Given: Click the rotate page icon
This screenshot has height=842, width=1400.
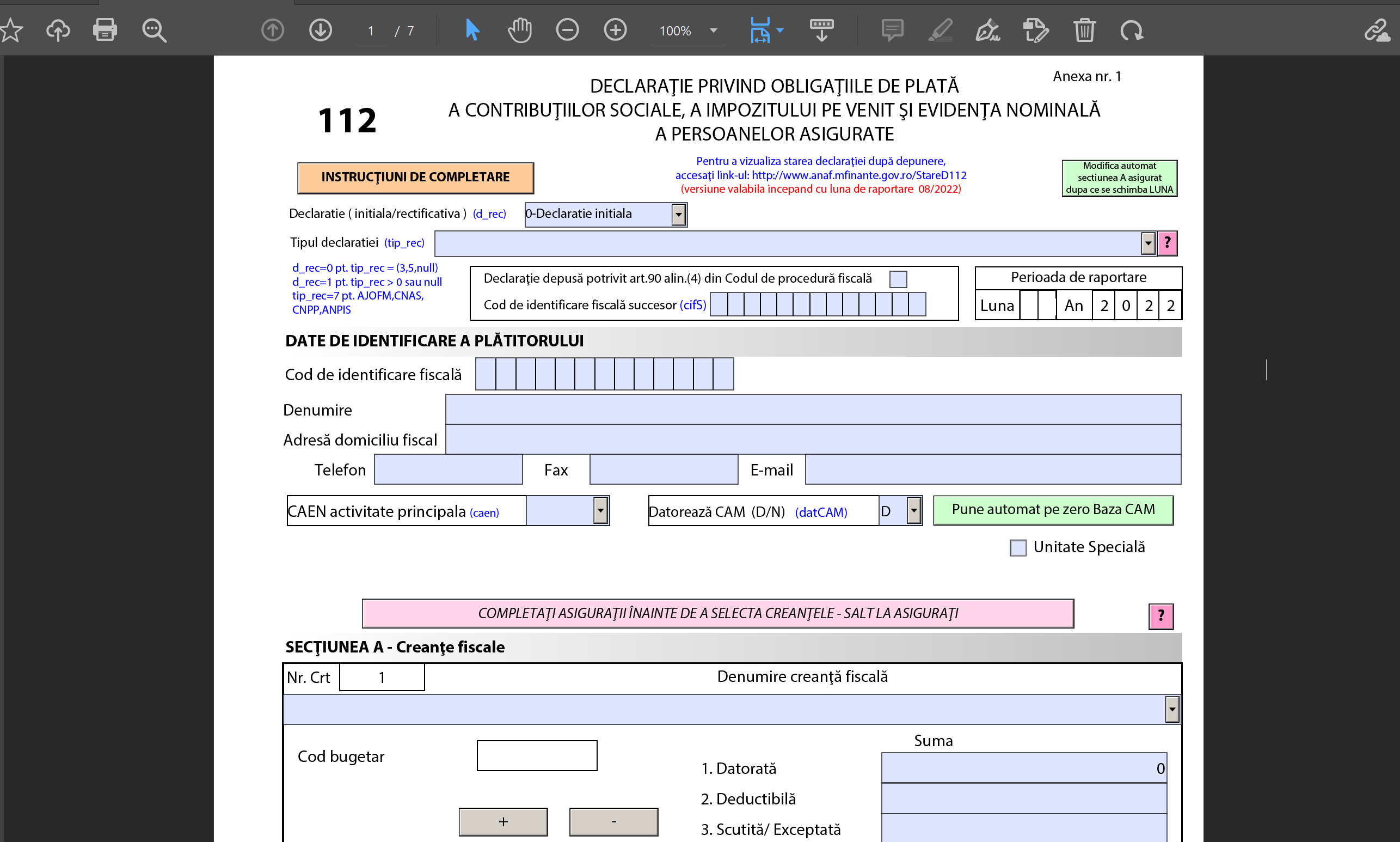Looking at the screenshot, I should click(1131, 30).
